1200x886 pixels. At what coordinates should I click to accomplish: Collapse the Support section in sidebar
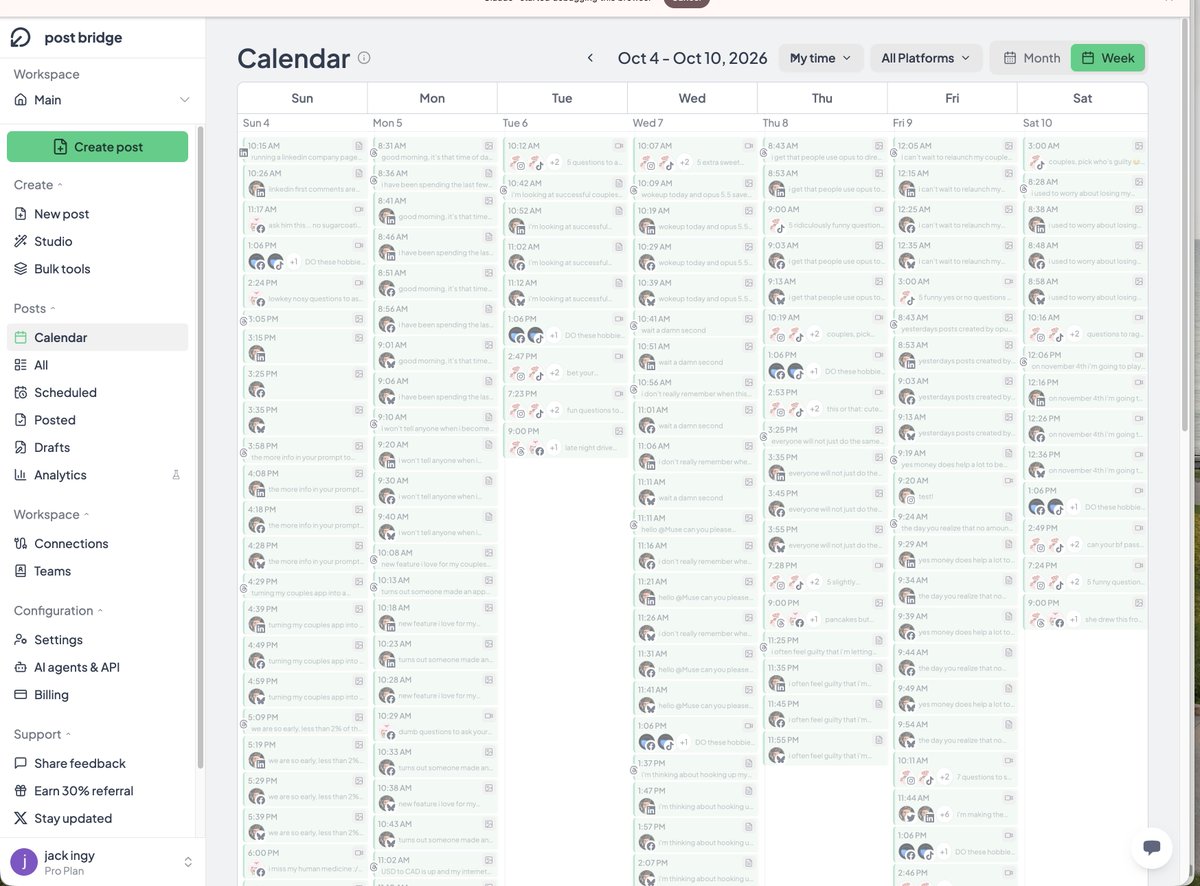click(x=42, y=735)
